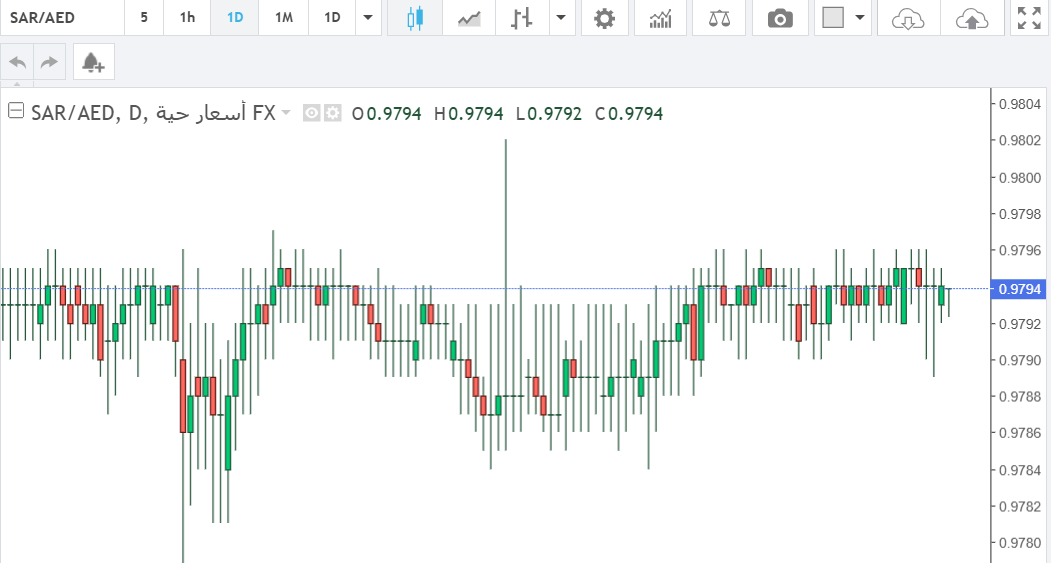
Task: Collapse the SAR/AED legend using the minus box
Action: coord(15,112)
